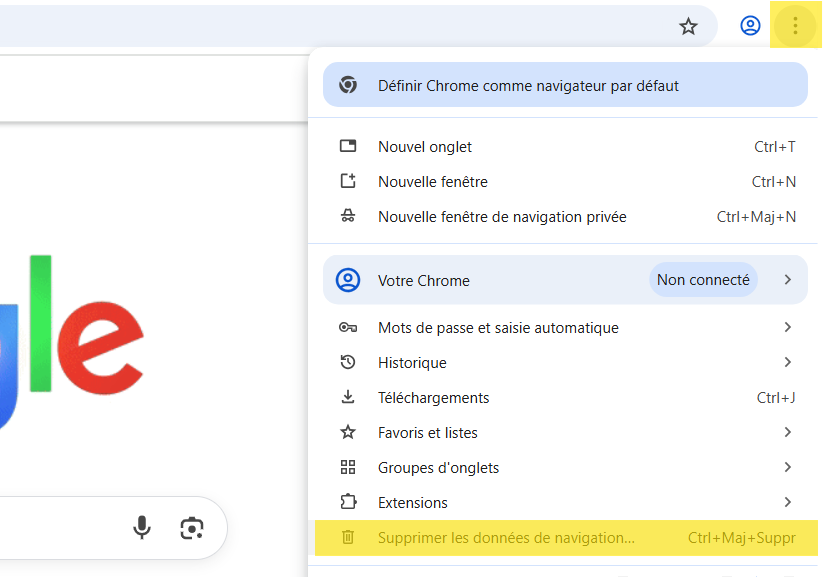This screenshot has width=823, height=577.
Task: Click the key icon for Mots de passe
Action: coord(348,328)
